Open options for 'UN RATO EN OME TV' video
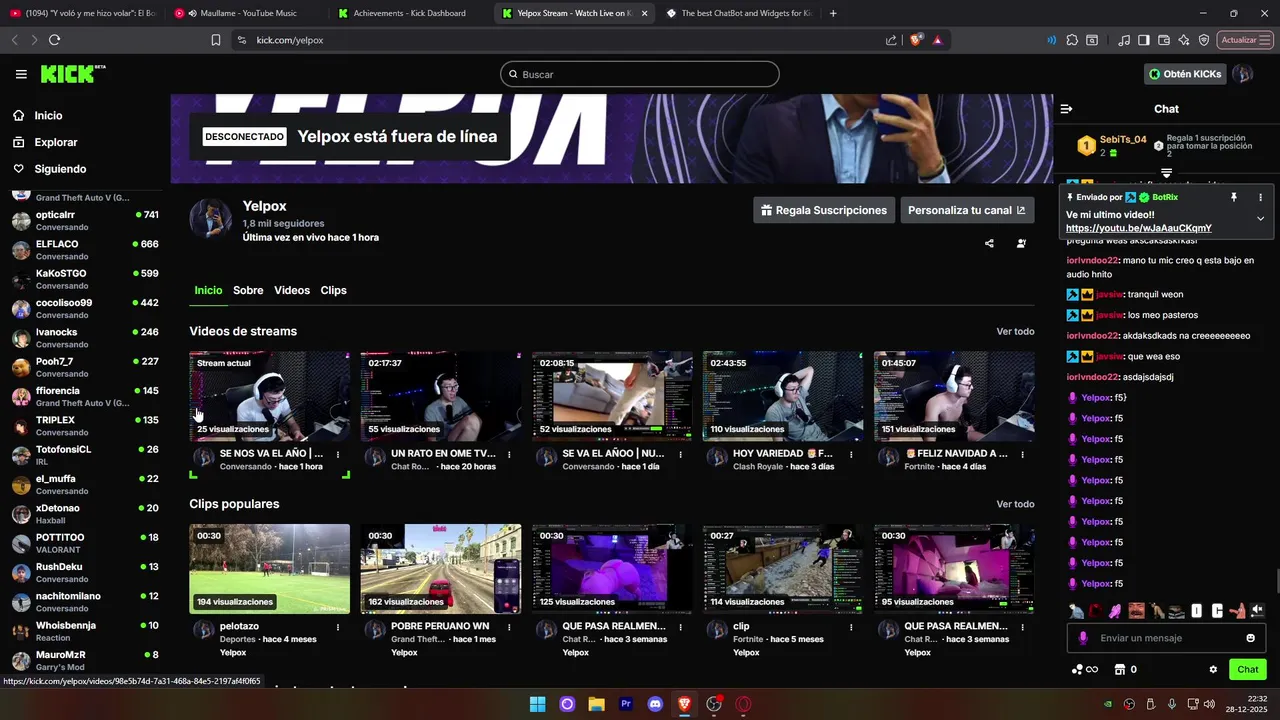The height and width of the screenshot is (720, 1280). [509, 454]
